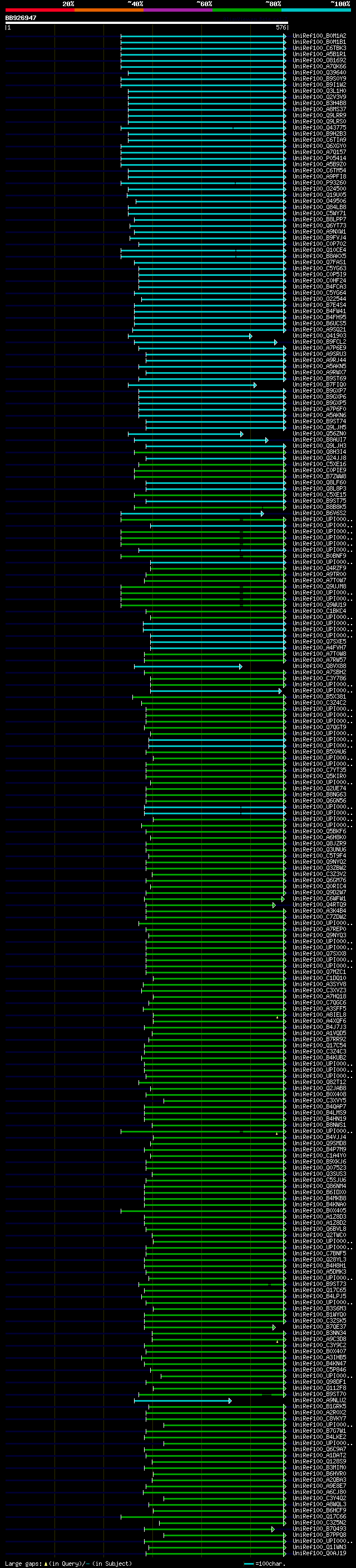Click the cyan ~100% identity legend segment
The height and width of the screenshot is (1568, 356).
coord(317,10)
